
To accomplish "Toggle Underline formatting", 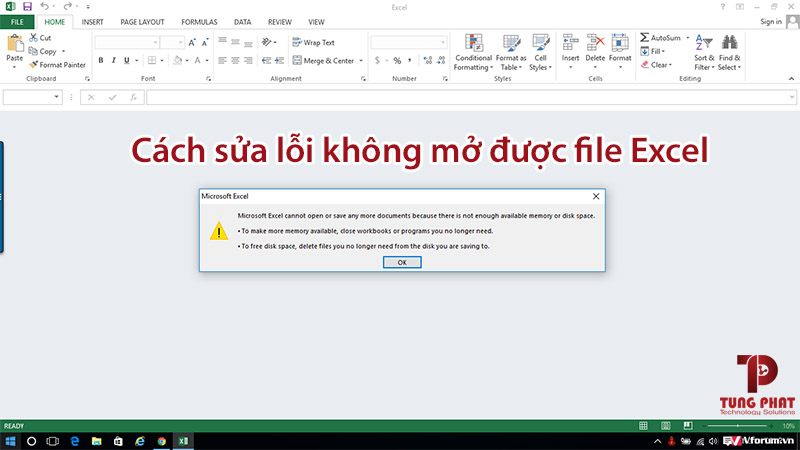I will click(x=127, y=60).
